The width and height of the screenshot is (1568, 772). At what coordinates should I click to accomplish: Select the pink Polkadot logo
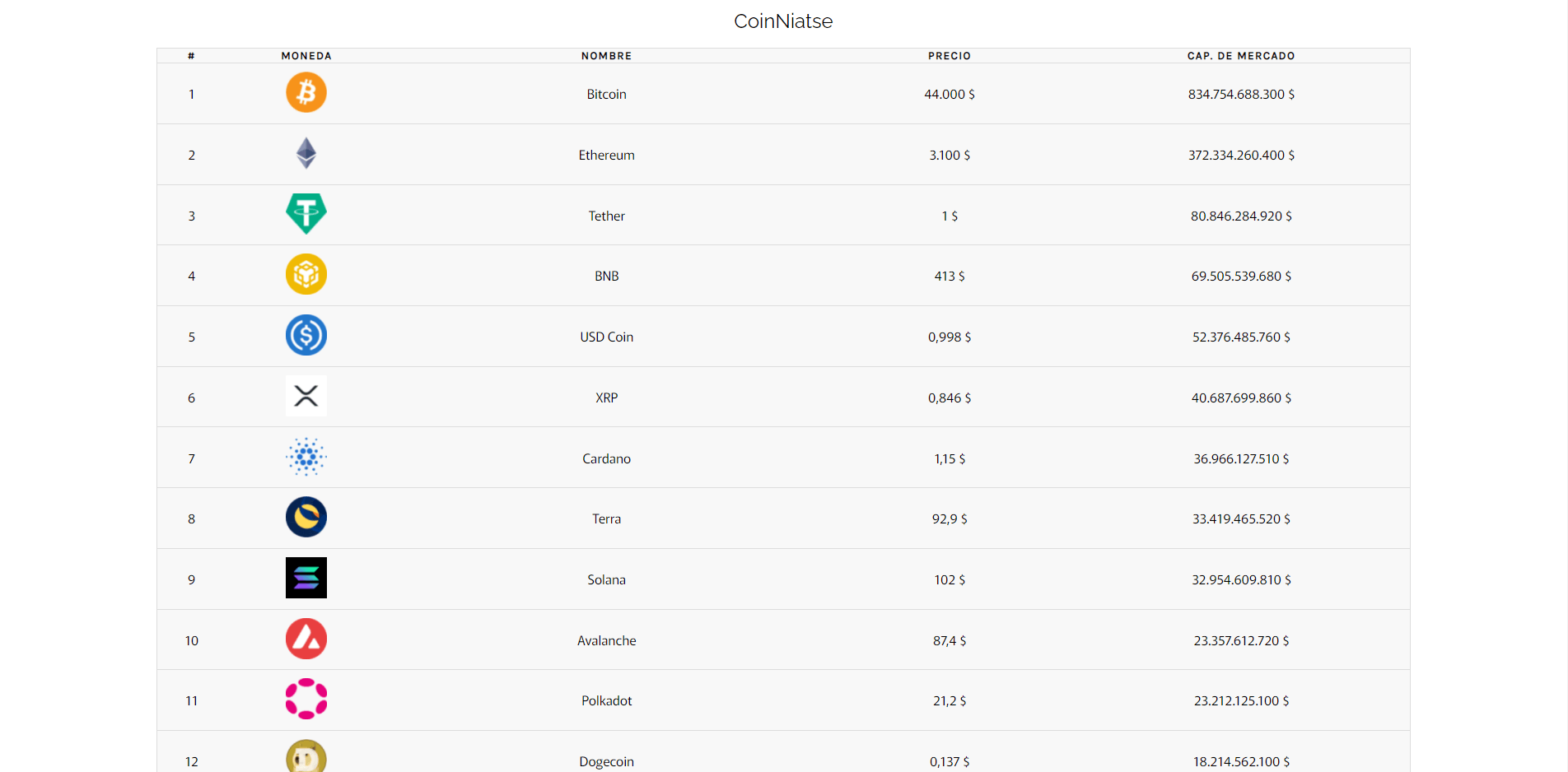point(306,699)
